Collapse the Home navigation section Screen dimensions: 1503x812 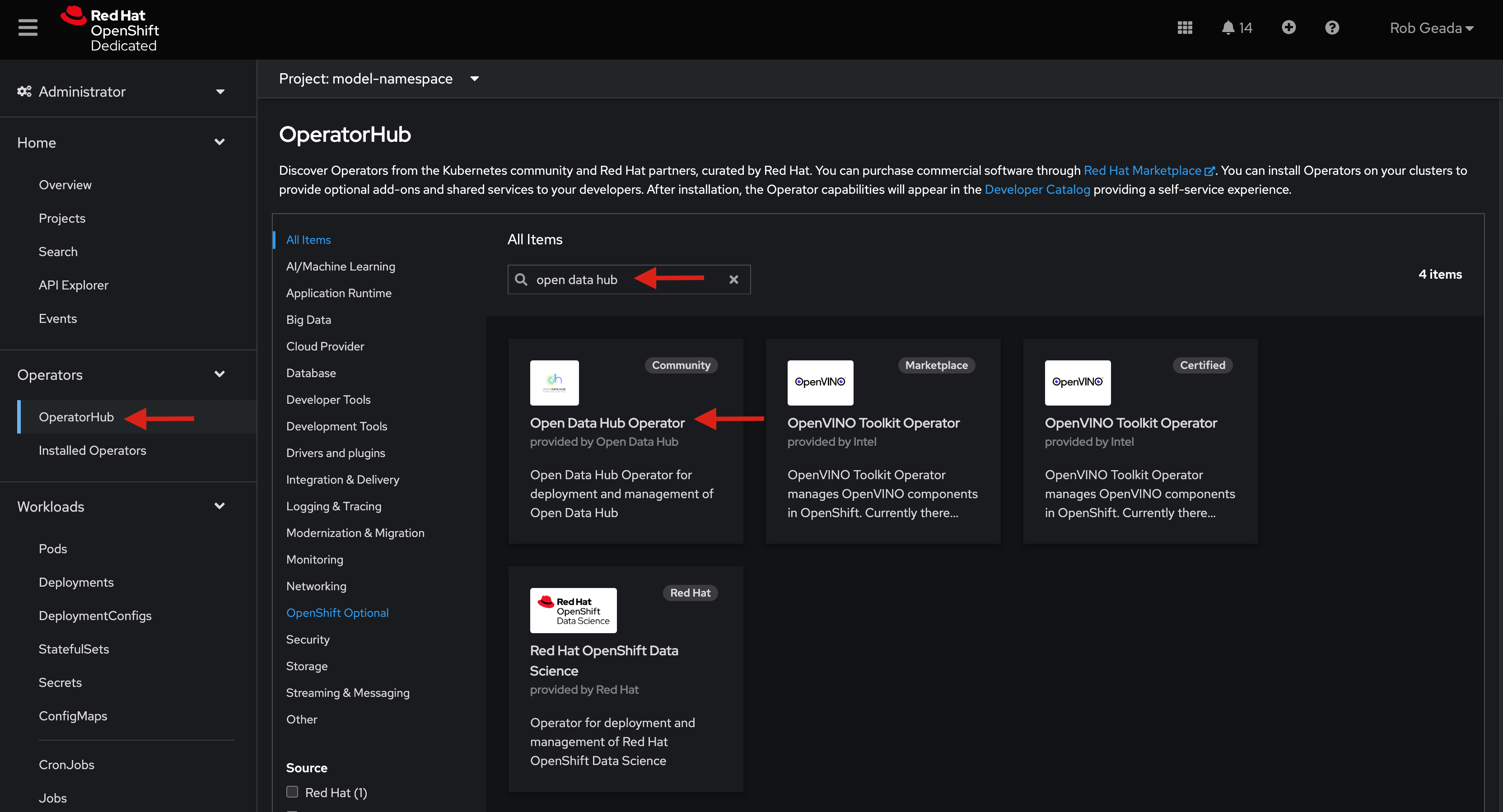[x=121, y=142]
